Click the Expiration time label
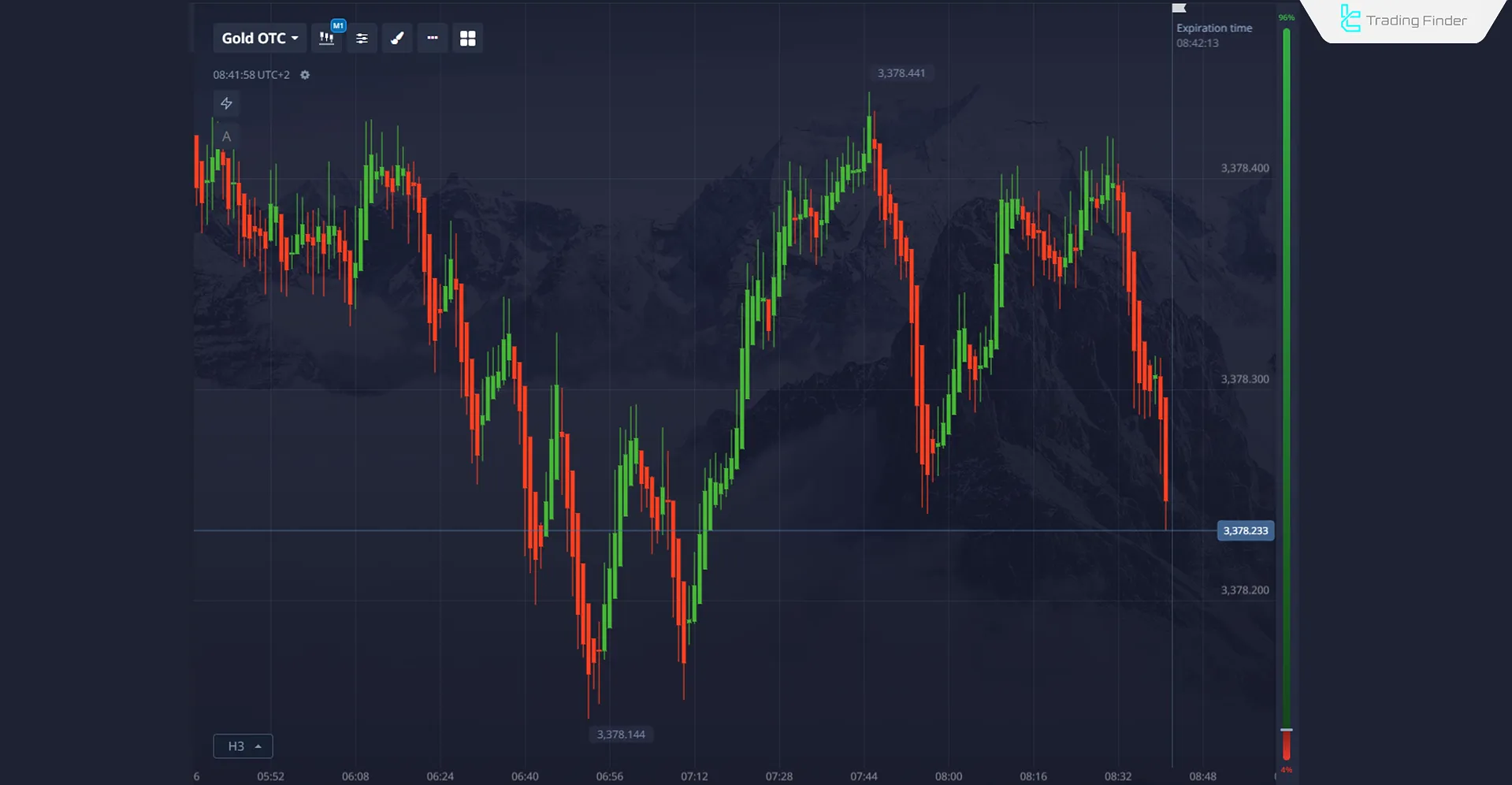The image size is (1512, 785). coord(1213,28)
